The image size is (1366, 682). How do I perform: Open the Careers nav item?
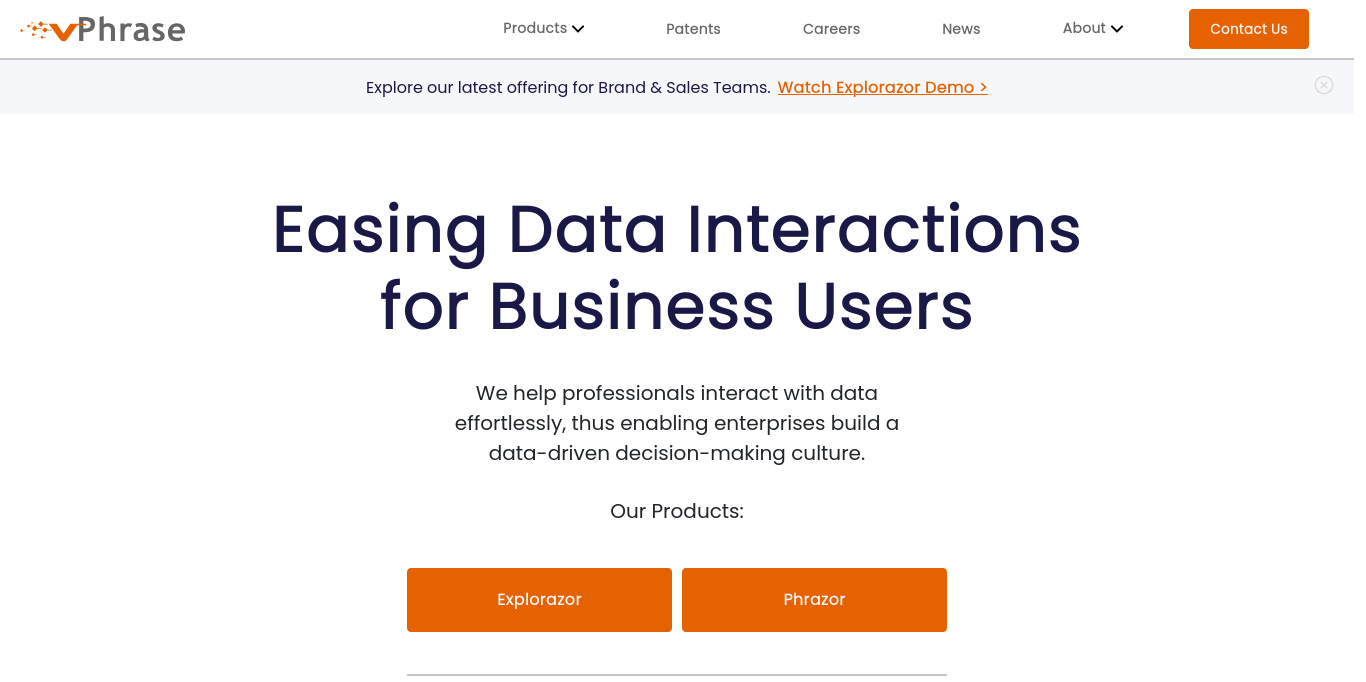(831, 29)
